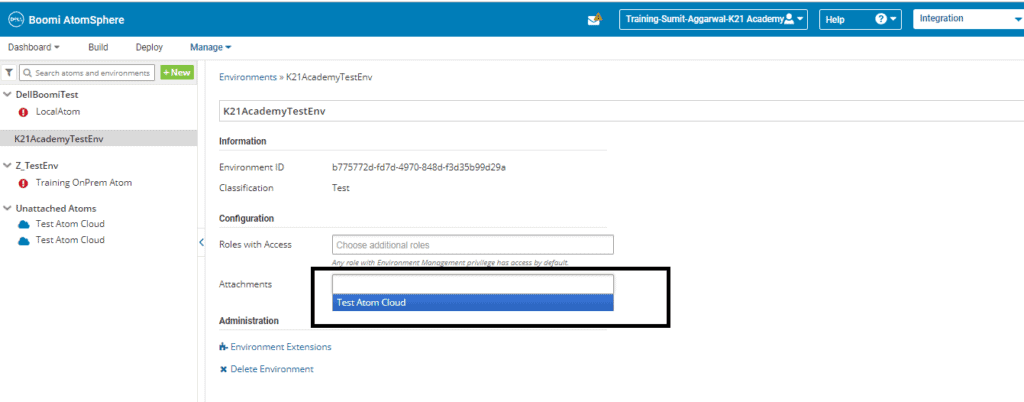Image resolution: width=1024 pixels, height=402 pixels.
Task: Select the second Test Atom Cloud
Action: click(x=70, y=240)
